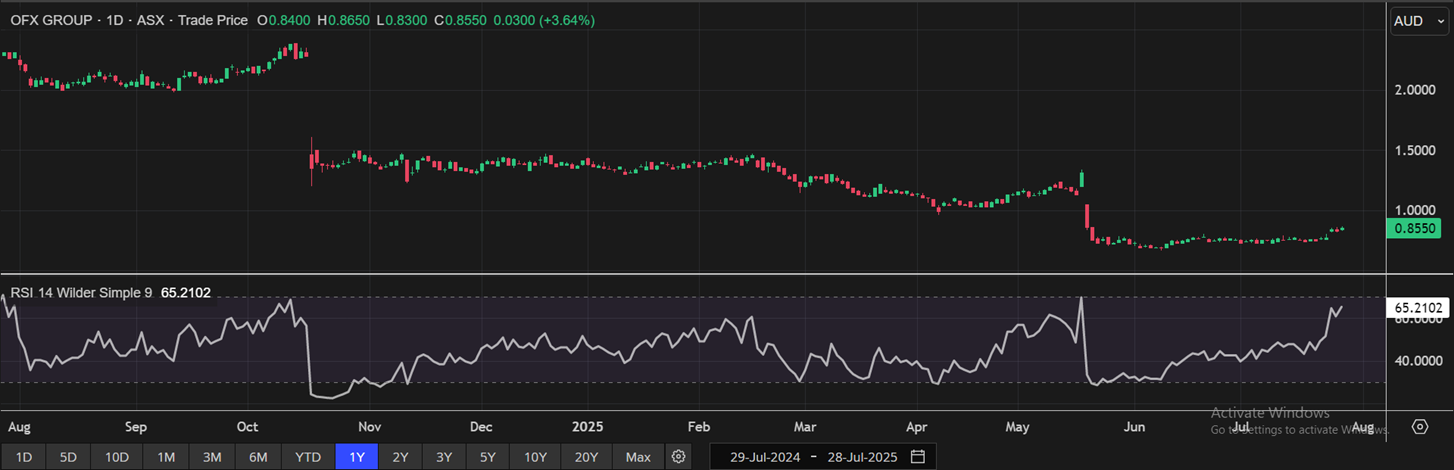Pick the 5Y time range

[x=488, y=457]
